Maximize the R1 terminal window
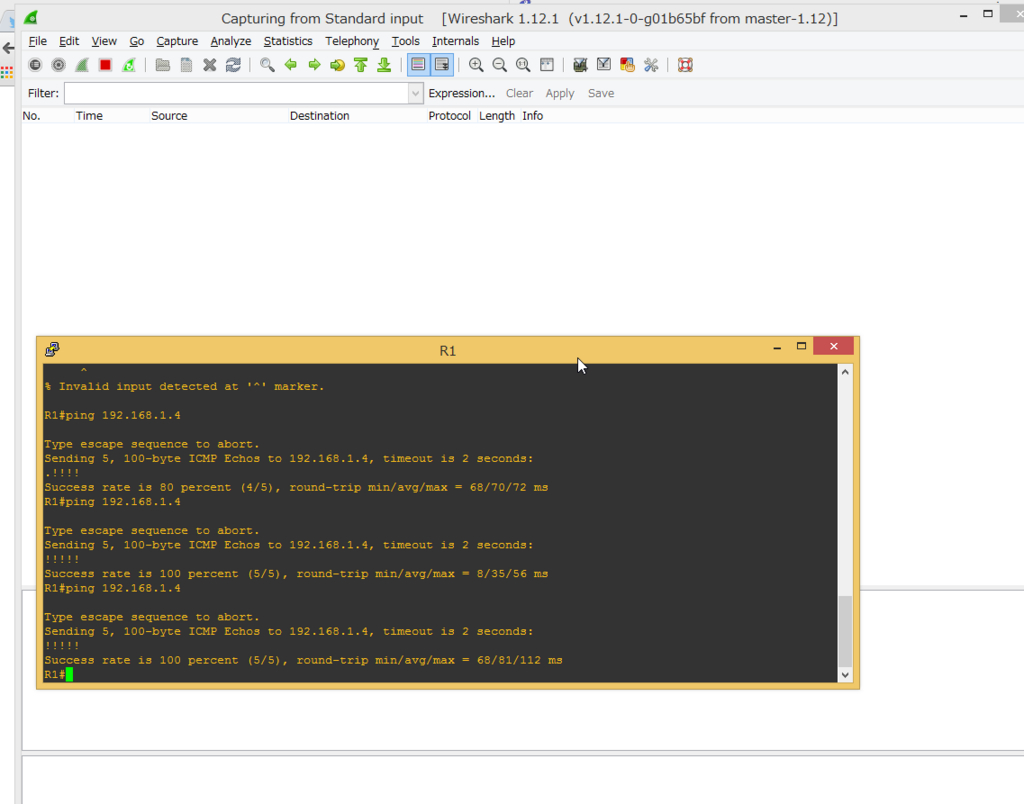 [x=801, y=346]
